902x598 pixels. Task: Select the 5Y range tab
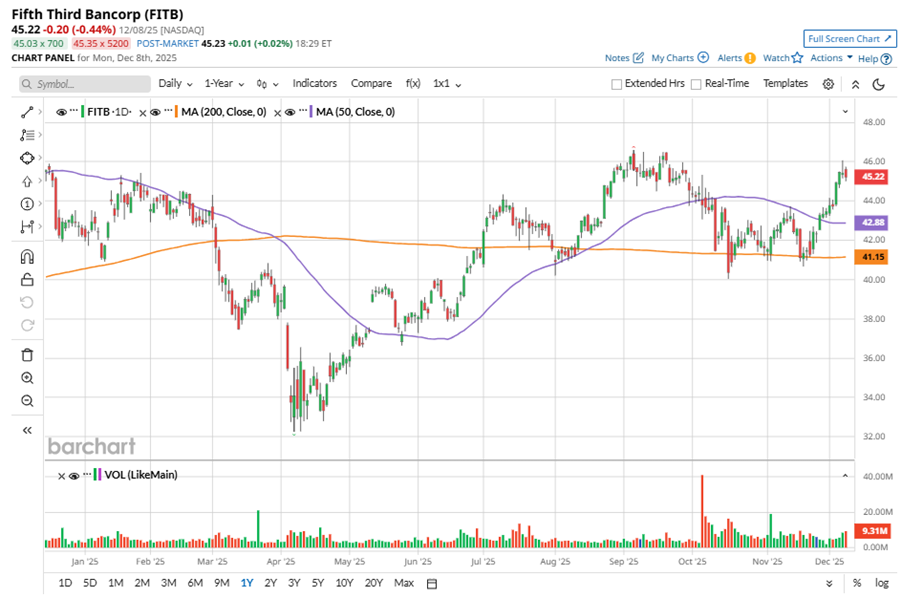(x=318, y=583)
